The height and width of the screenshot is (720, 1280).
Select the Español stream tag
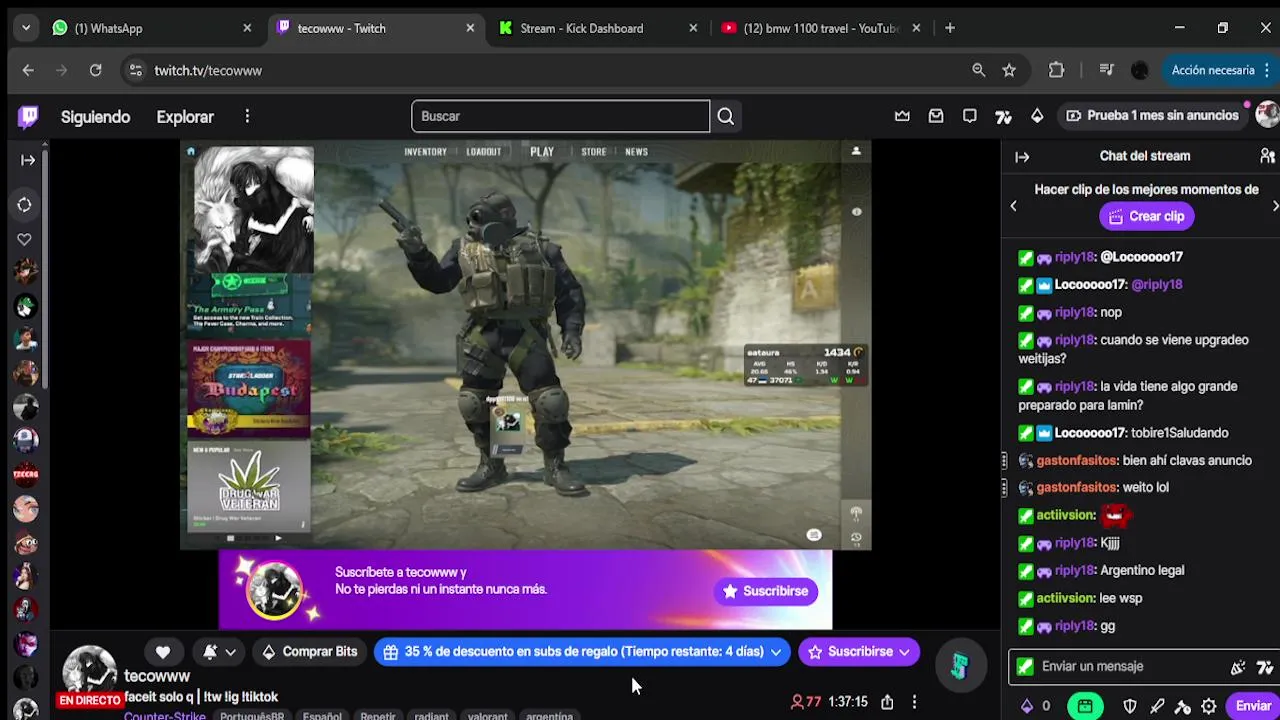(322, 716)
